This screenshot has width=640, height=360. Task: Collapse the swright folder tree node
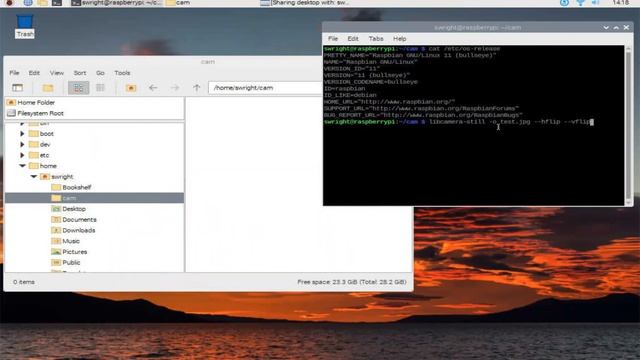coord(33,176)
